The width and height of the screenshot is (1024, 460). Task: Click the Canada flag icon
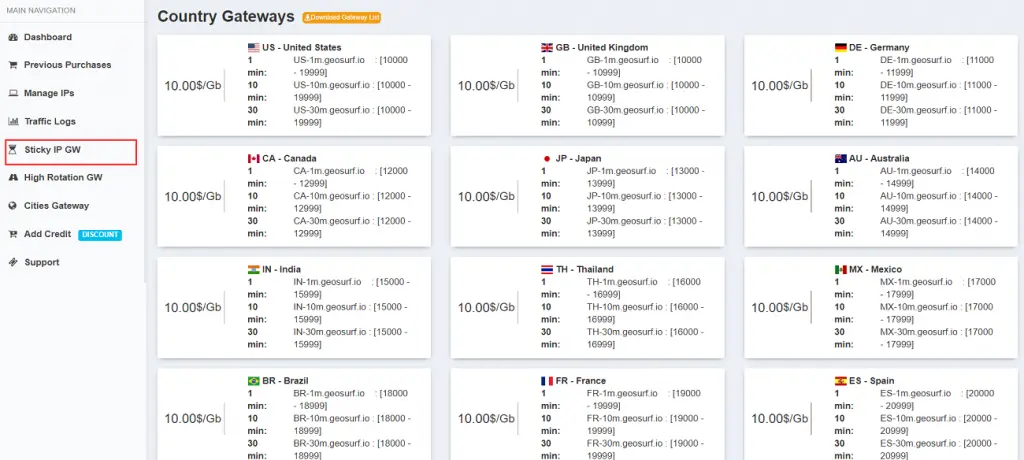point(253,159)
